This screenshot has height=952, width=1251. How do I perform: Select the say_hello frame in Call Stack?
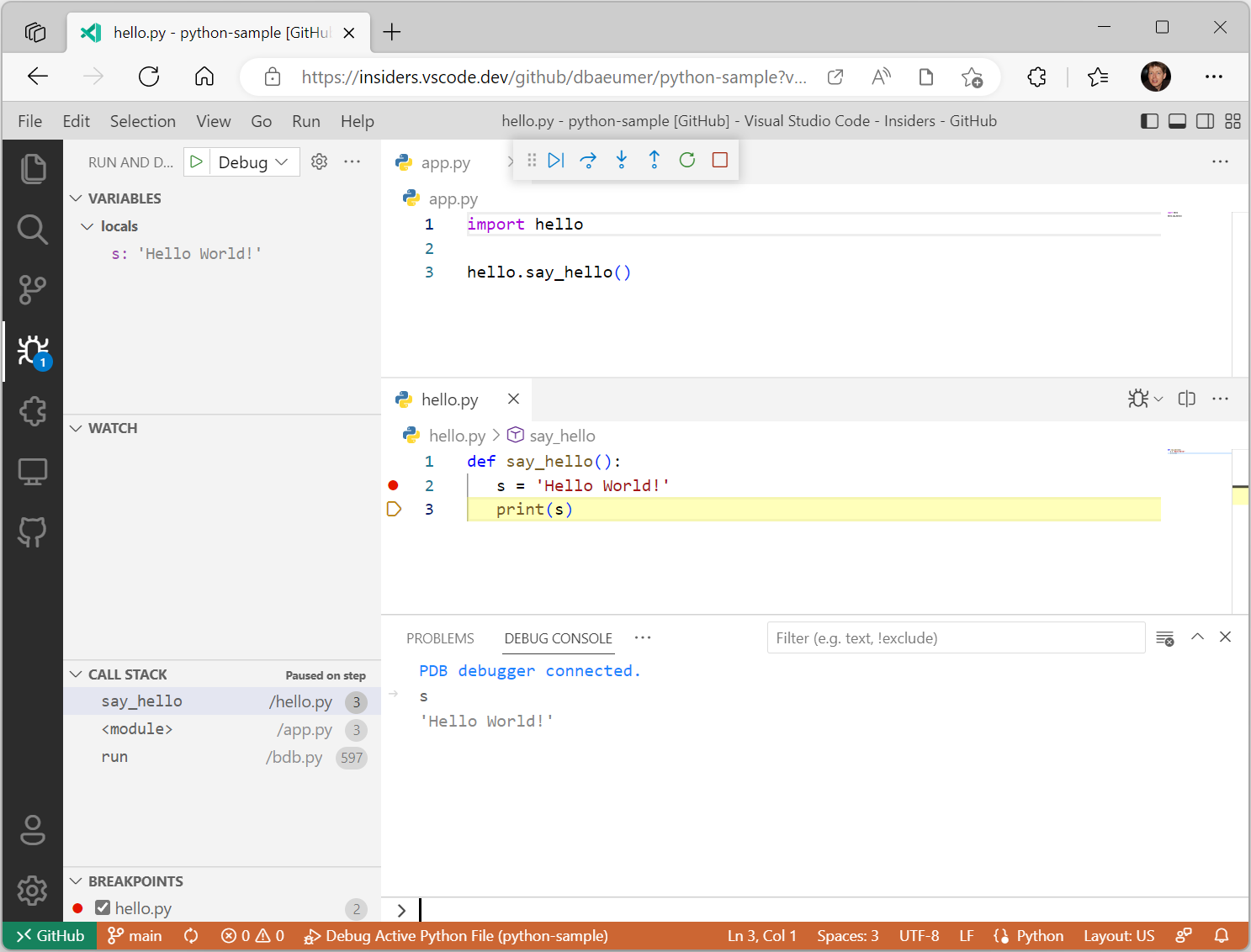(140, 701)
